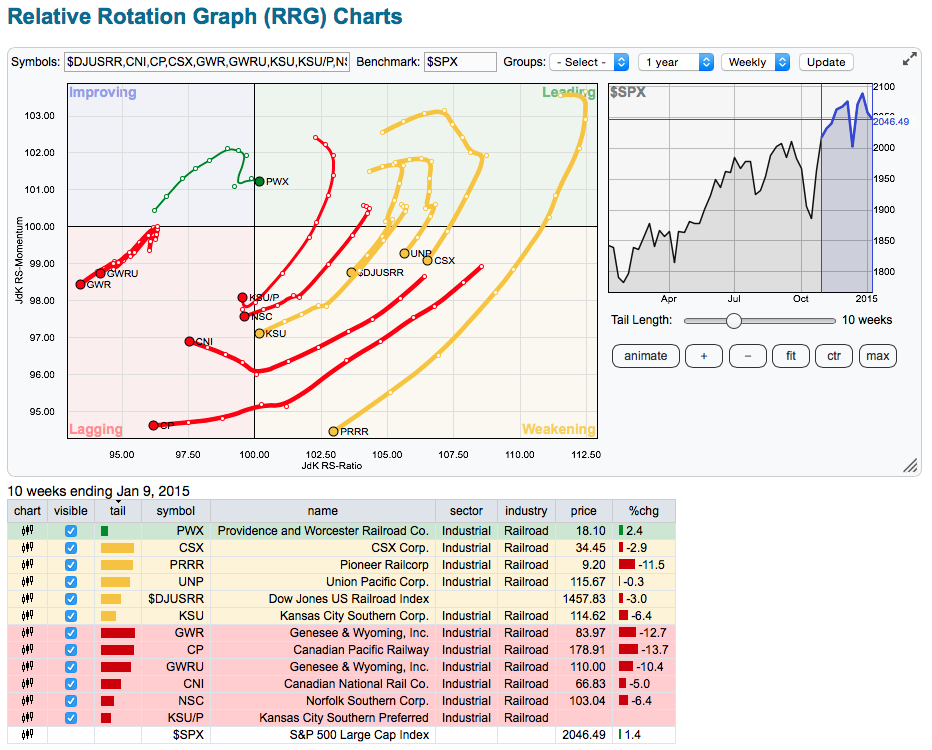Viewport: 932px width, 750px height.
Task: Open the Weekly interval dropdown
Action: 755,62
